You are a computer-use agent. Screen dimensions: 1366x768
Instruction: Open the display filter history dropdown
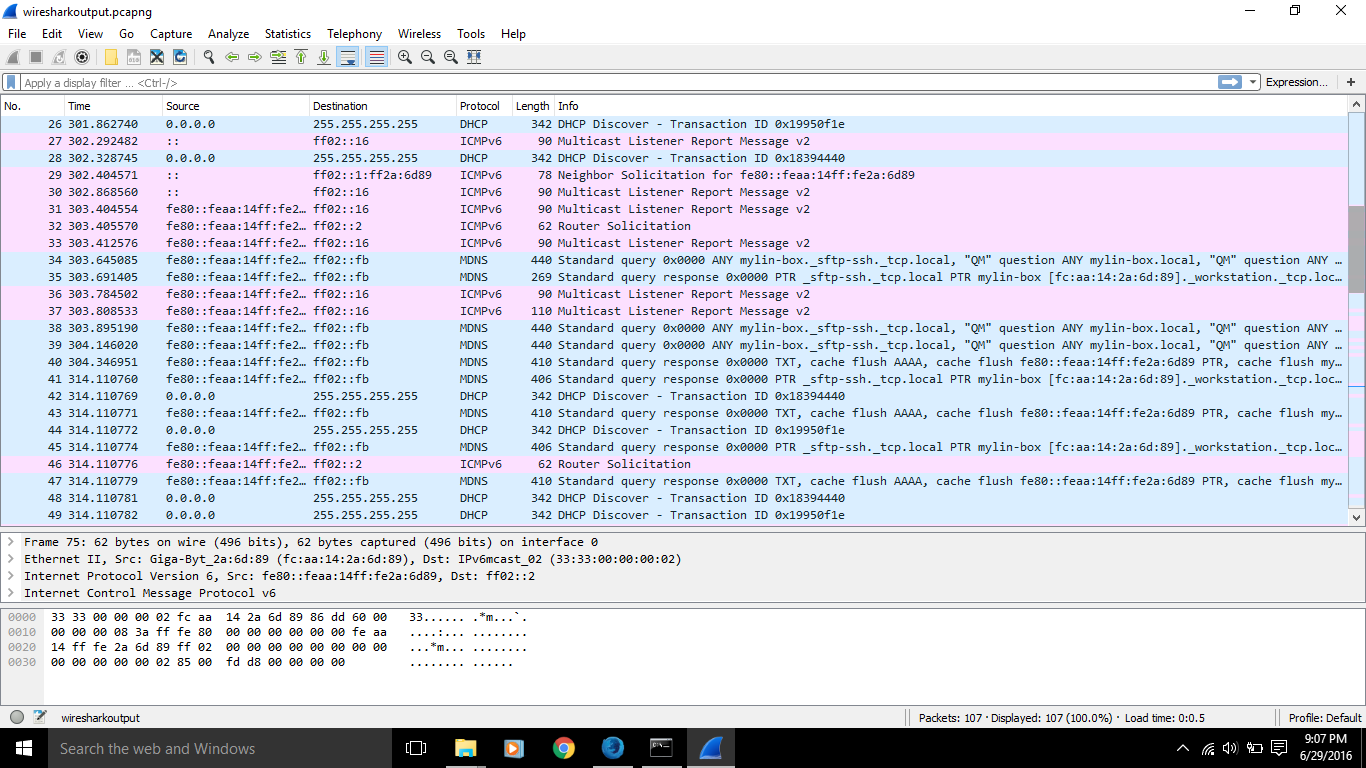1252,82
